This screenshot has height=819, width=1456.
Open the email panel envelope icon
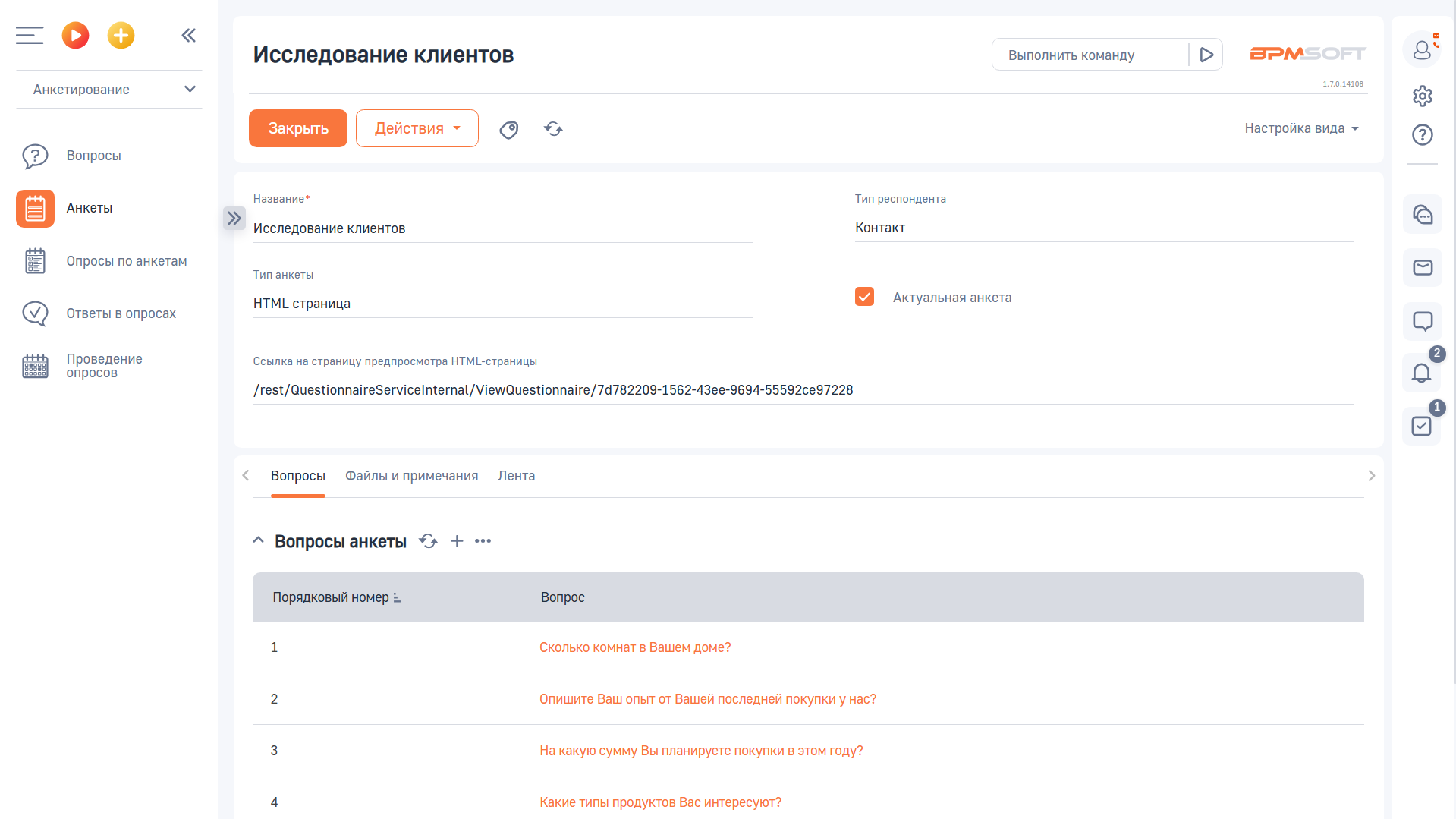(x=1422, y=267)
